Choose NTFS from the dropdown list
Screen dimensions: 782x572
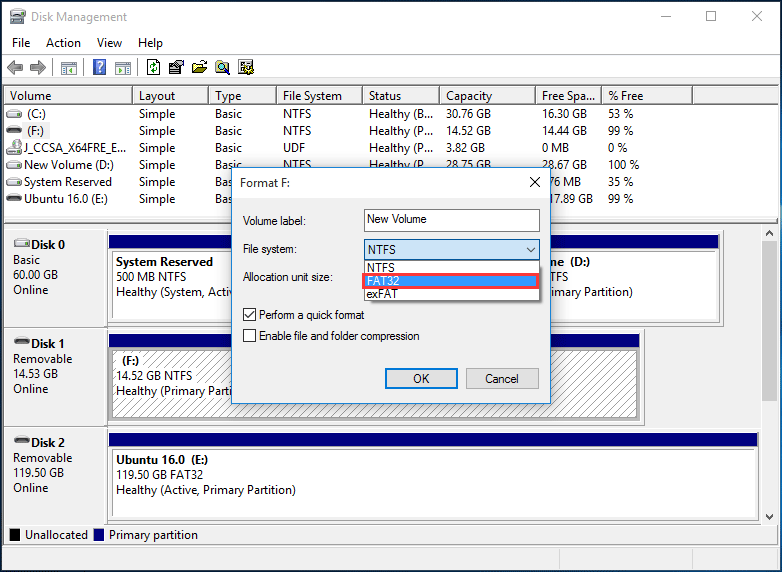[451, 267]
